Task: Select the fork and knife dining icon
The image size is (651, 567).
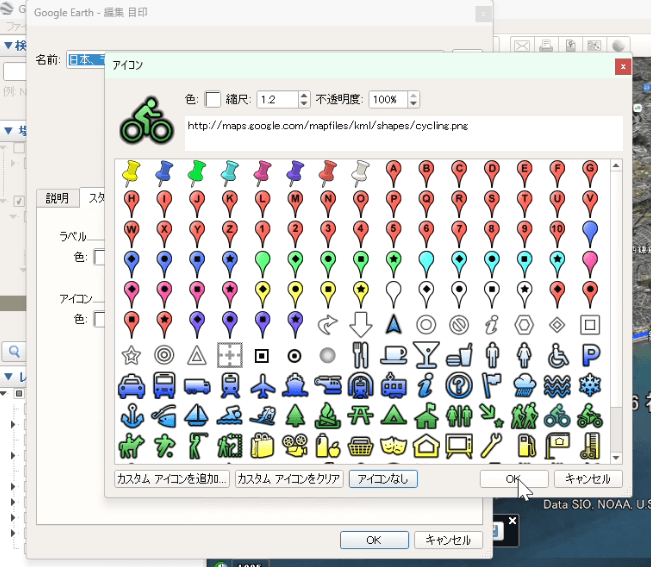Action: click(x=361, y=354)
